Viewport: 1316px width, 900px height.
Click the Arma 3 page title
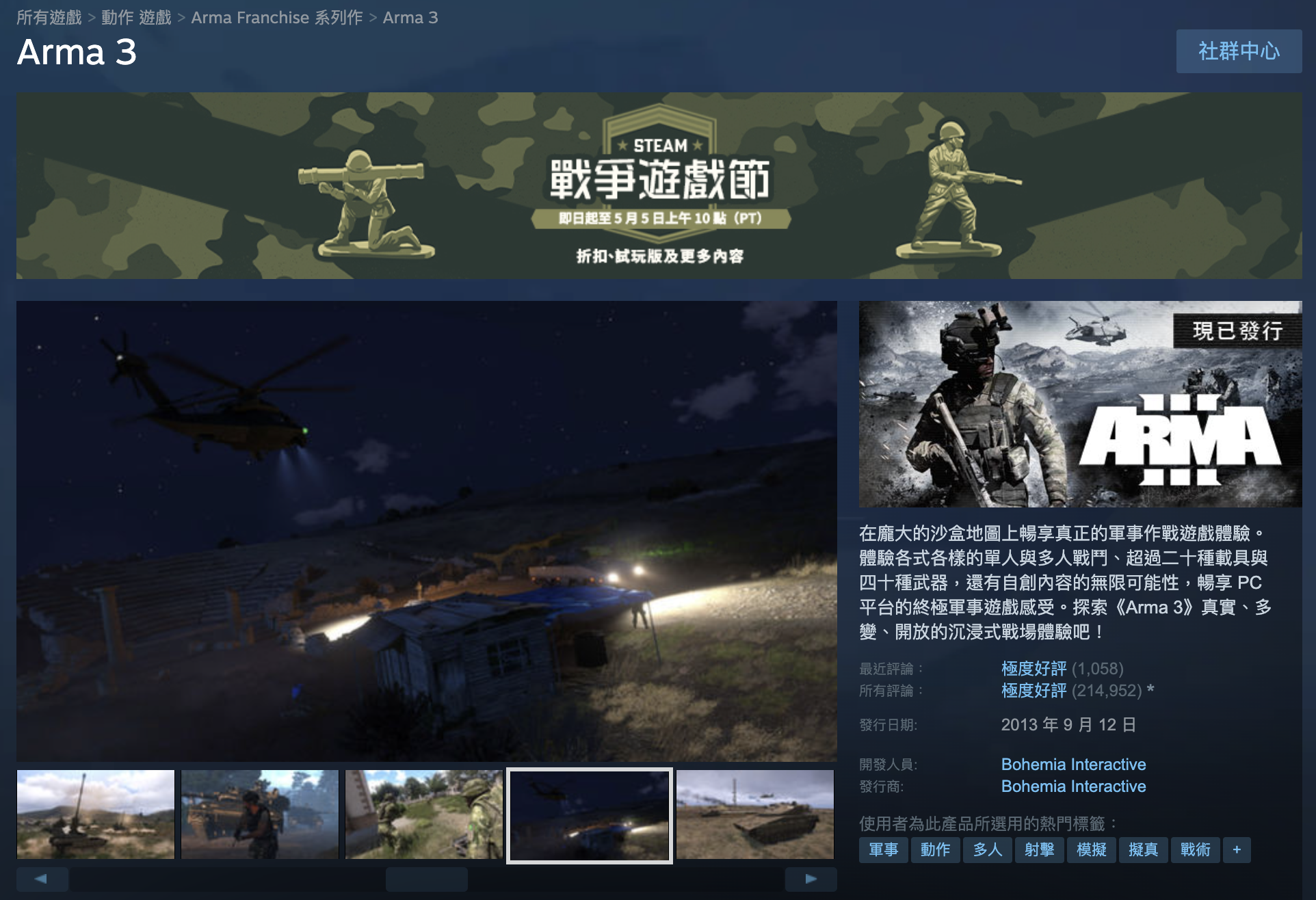click(x=77, y=53)
